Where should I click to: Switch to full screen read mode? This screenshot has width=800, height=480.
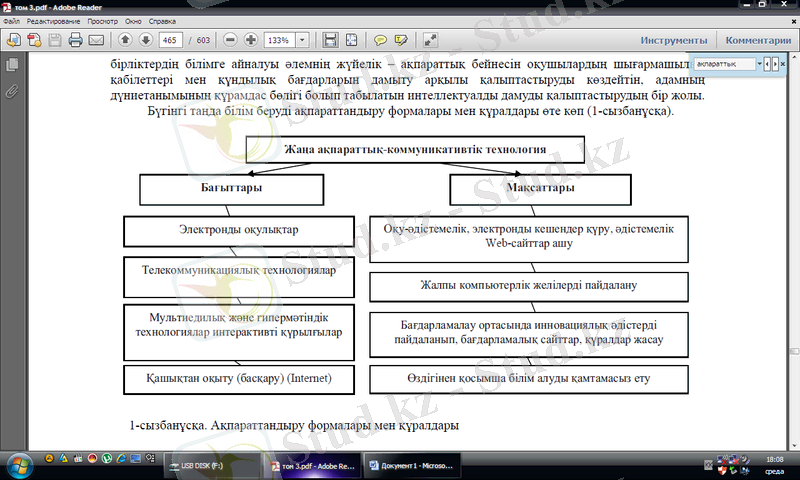[430, 40]
